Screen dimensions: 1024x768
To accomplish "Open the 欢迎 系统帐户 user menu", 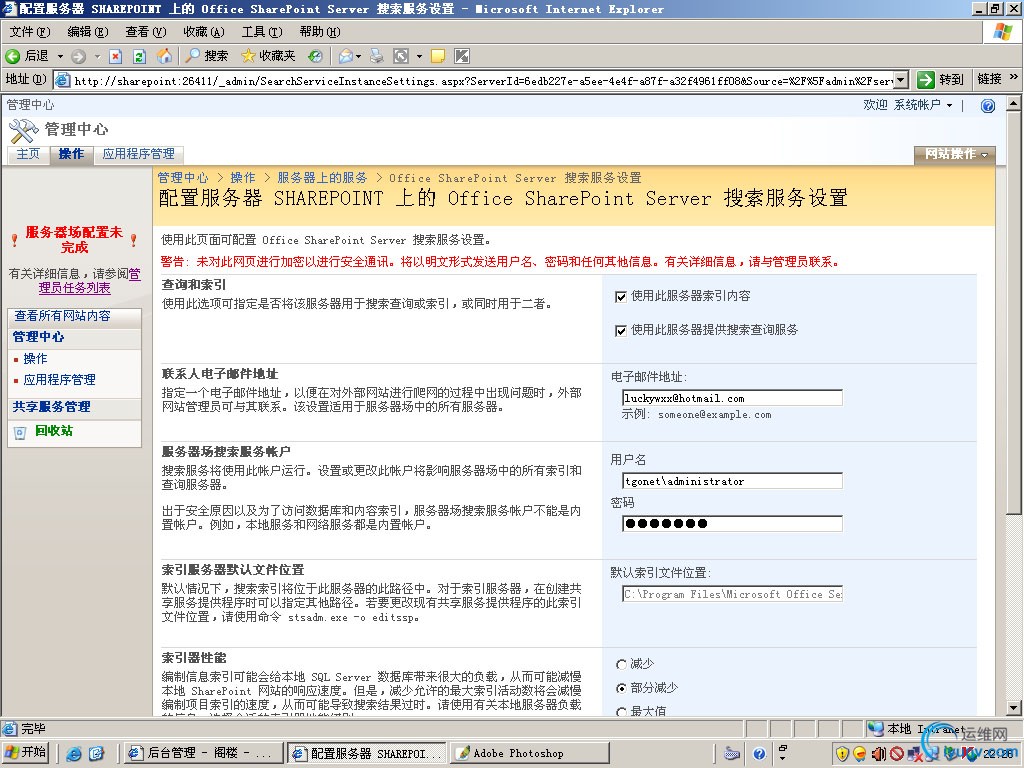I will 907,105.
